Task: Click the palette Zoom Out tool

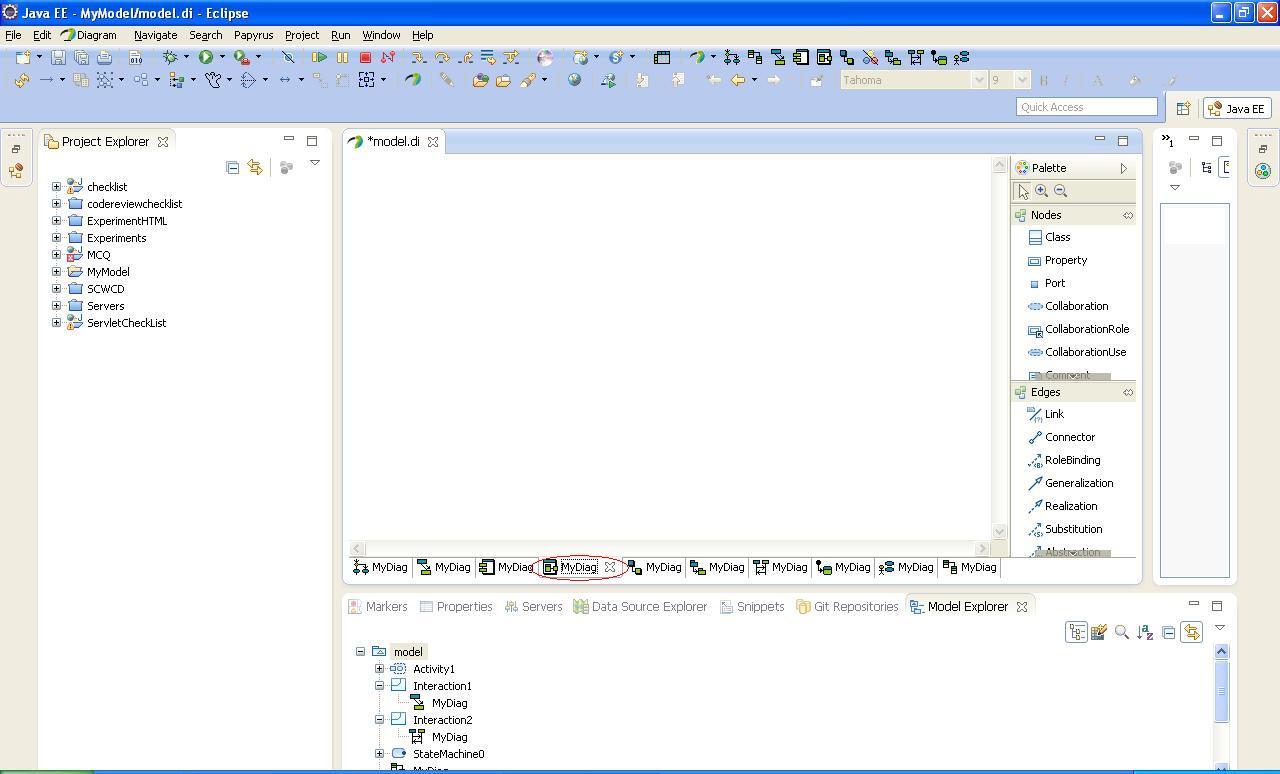Action: coord(1060,191)
